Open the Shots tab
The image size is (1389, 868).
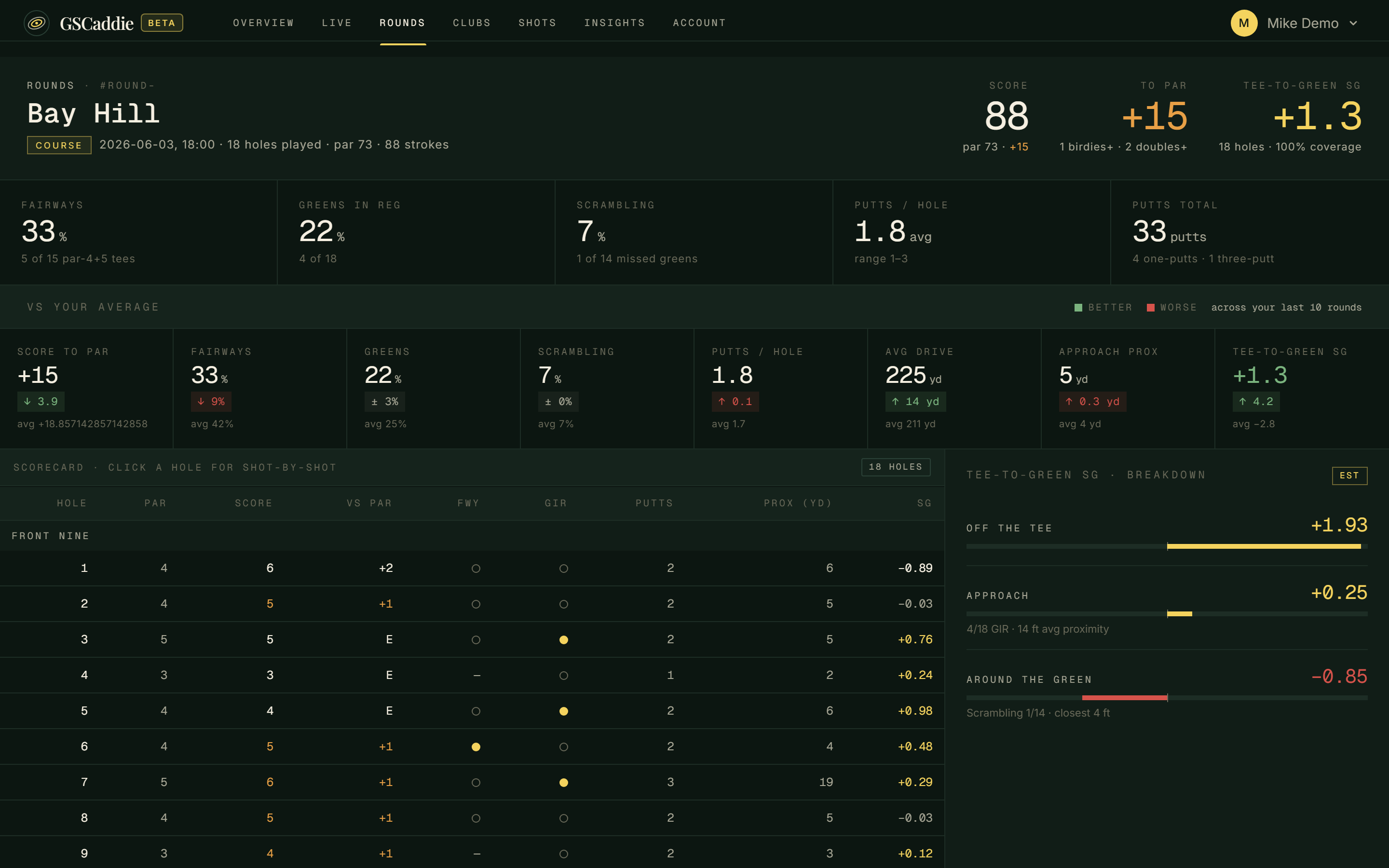tap(537, 23)
